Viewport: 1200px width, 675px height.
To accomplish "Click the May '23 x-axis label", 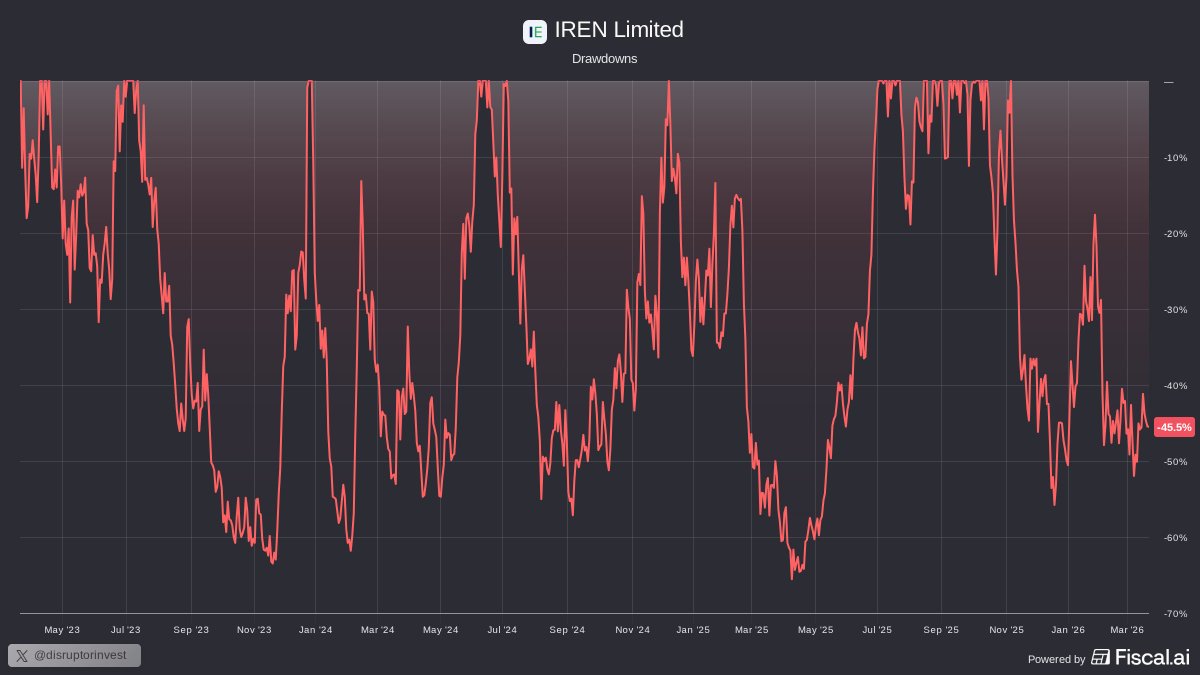I will [x=62, y=630].
